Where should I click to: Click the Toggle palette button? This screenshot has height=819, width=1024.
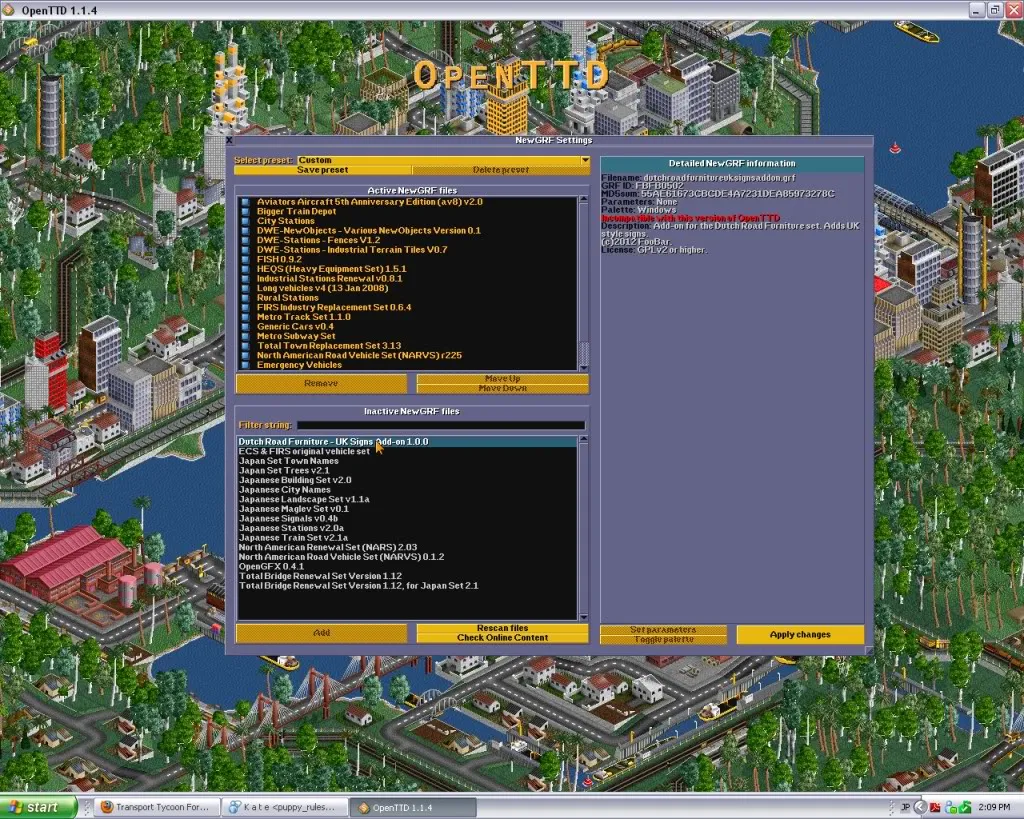click(x=663, y=639)
